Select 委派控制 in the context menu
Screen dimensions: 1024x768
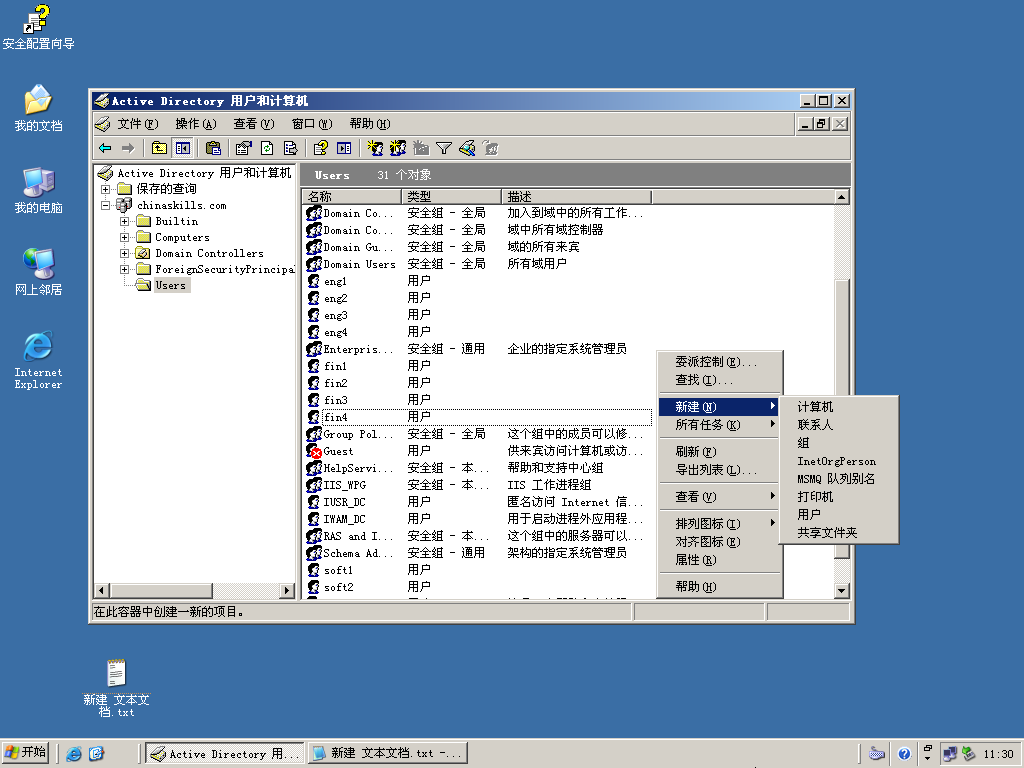point(719,361)
